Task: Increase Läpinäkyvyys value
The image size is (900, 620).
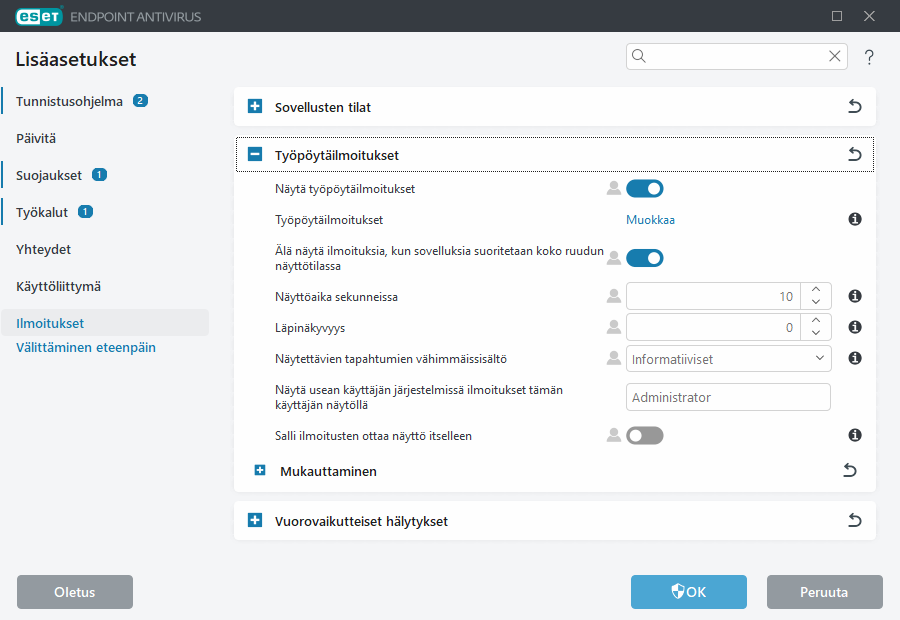Action: coord(816,320)
